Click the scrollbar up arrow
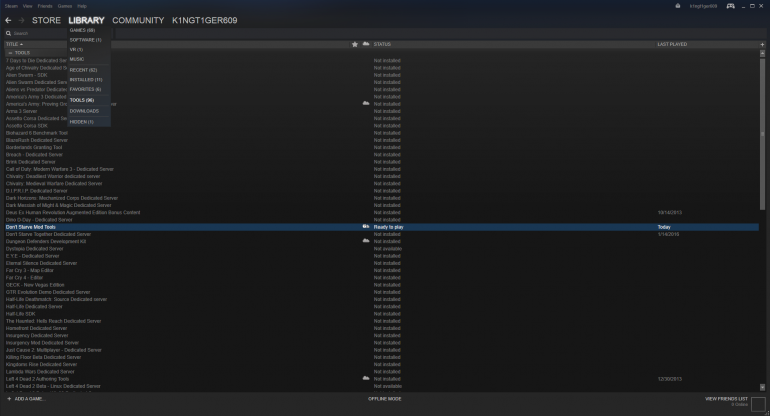Viewport: 770px width, 416px height. tap(762, 53)
